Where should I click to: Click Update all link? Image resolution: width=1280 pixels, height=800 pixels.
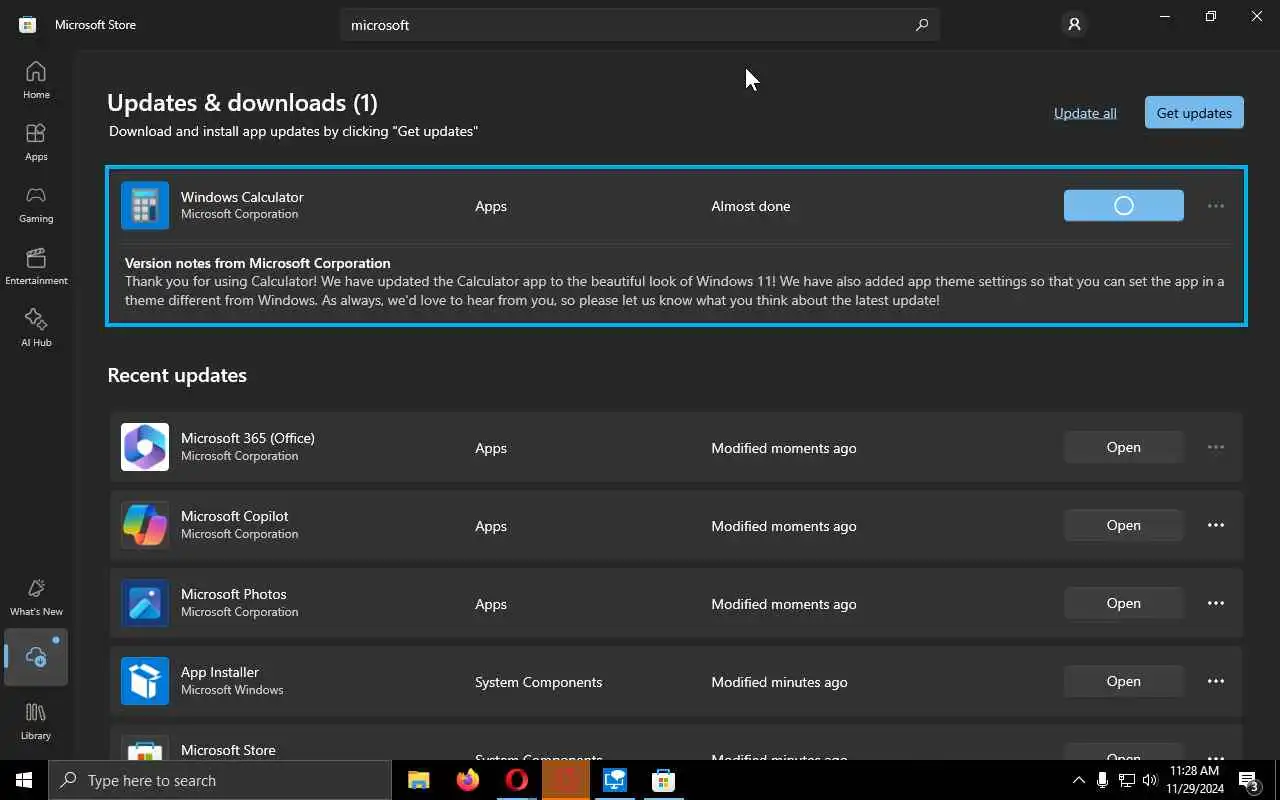pyautogui.click(x=1085, y=113)
